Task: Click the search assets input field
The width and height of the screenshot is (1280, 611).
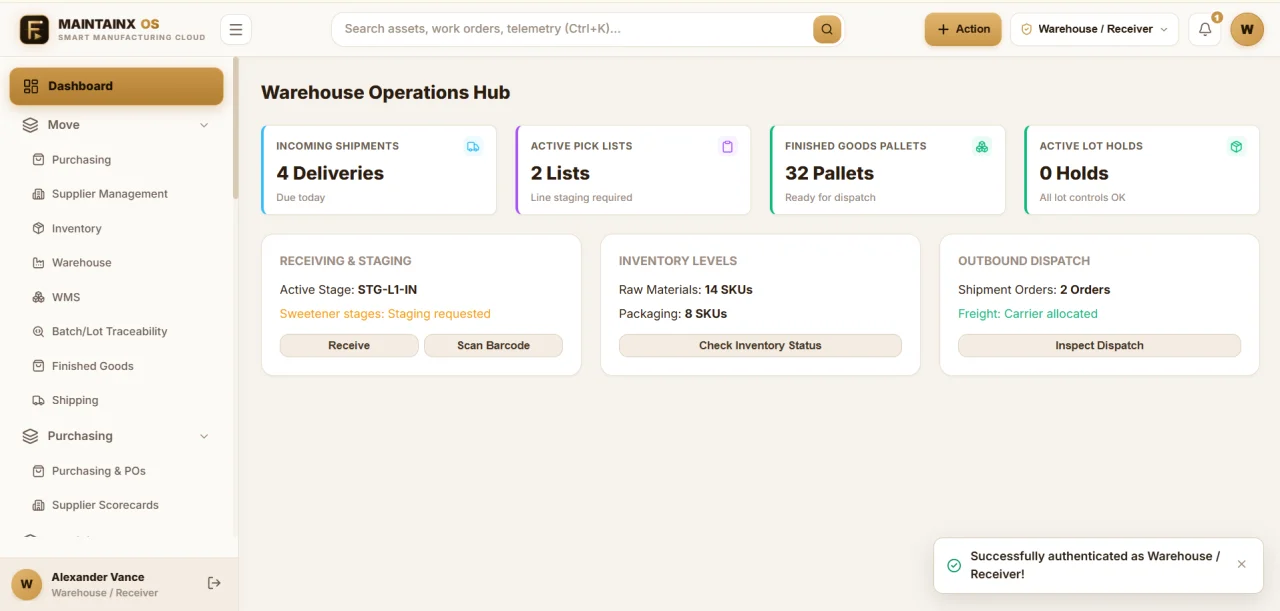Action: tap(575, 29)
